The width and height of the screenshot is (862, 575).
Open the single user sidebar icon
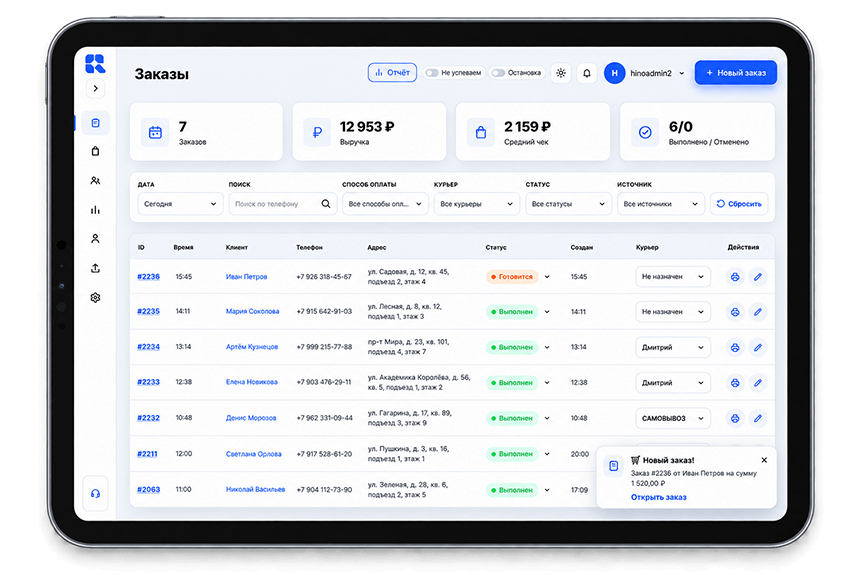(x=96, y=239)
